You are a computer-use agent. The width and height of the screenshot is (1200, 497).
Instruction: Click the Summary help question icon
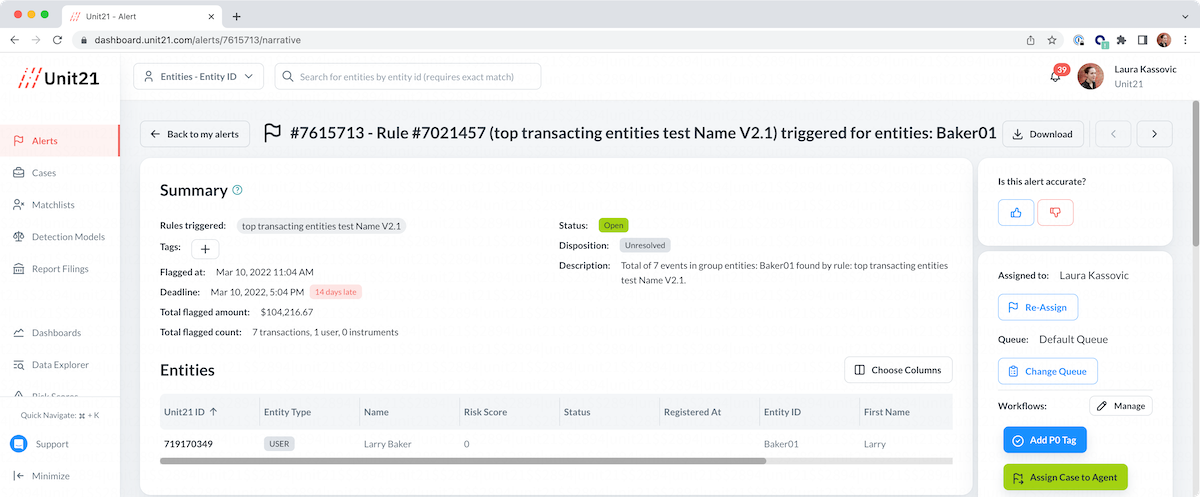237,190
